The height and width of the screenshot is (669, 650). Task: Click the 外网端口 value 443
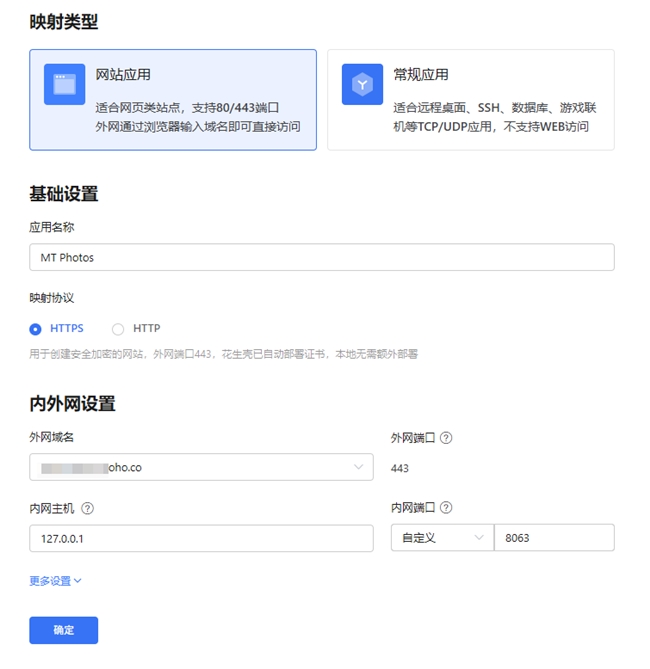pyautogui.click(x=400, y=468)
